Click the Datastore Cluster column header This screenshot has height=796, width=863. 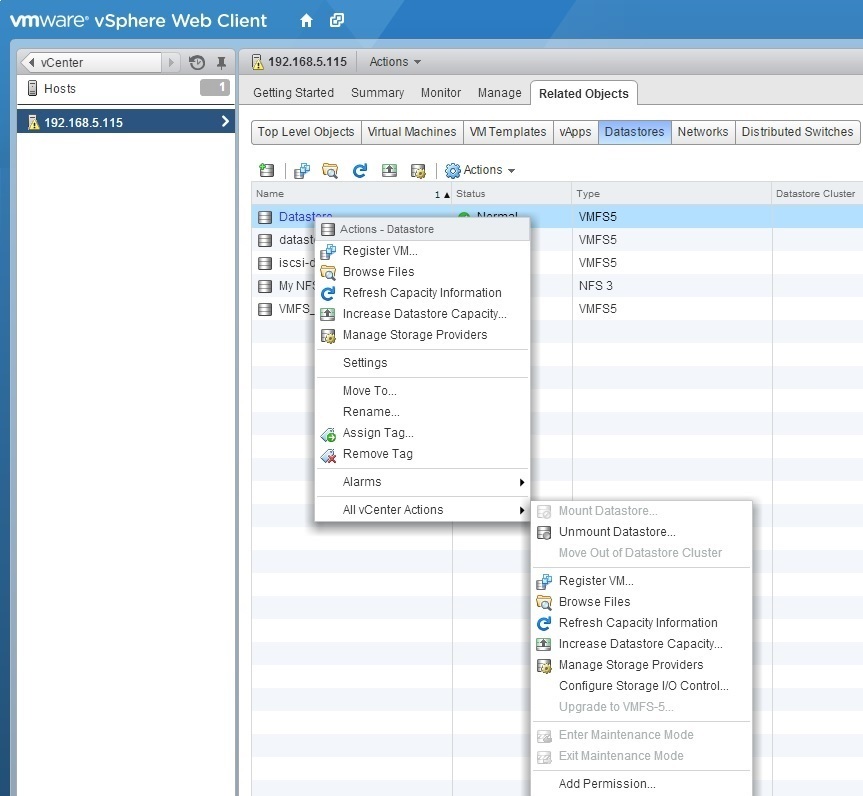click(817, 194)
